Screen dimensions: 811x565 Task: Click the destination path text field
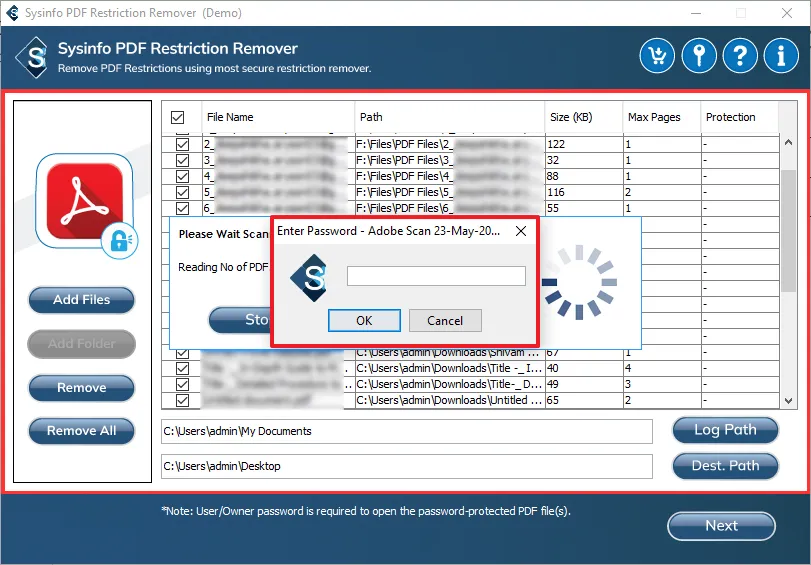pyautogui.click(x=407, y=467)
